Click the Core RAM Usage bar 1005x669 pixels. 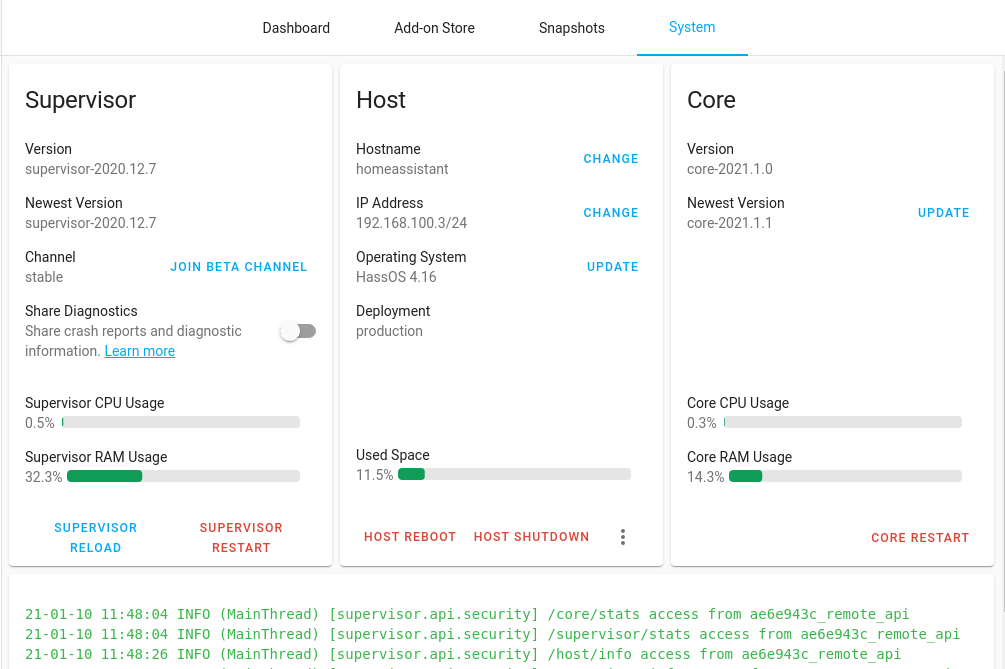pyautogui.click(x=845, y=476)
